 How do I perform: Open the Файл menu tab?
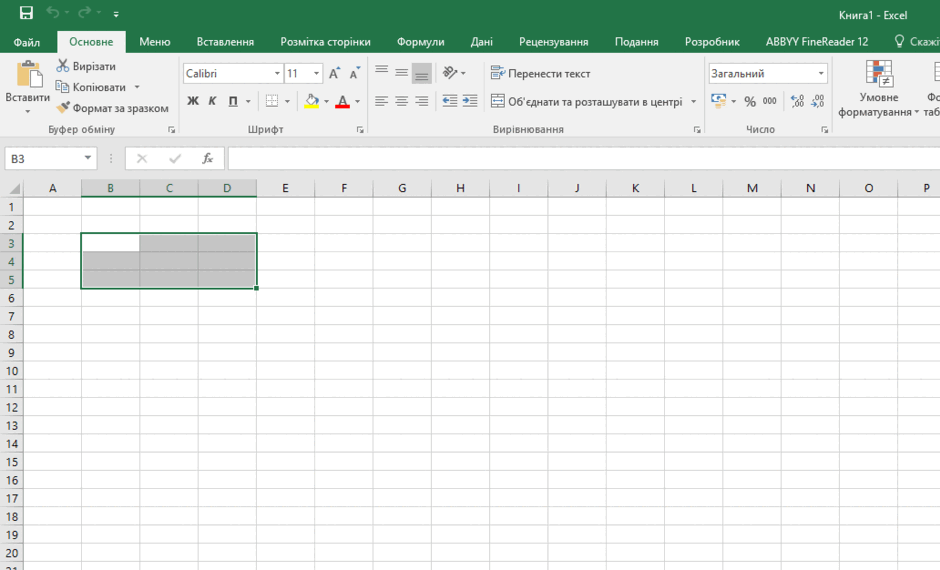click(27, 42)
